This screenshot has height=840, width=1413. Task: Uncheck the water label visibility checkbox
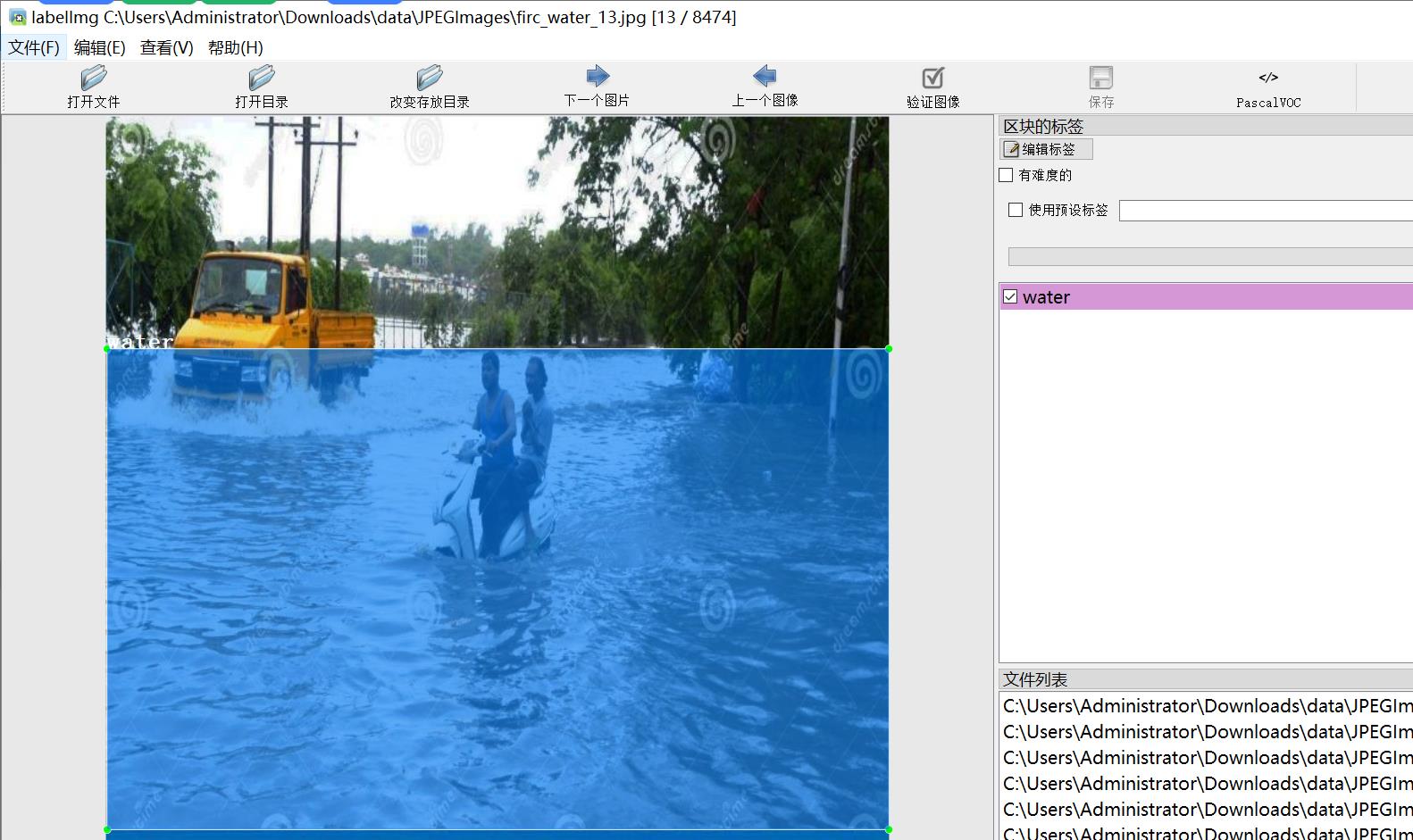click(1010, 296)
